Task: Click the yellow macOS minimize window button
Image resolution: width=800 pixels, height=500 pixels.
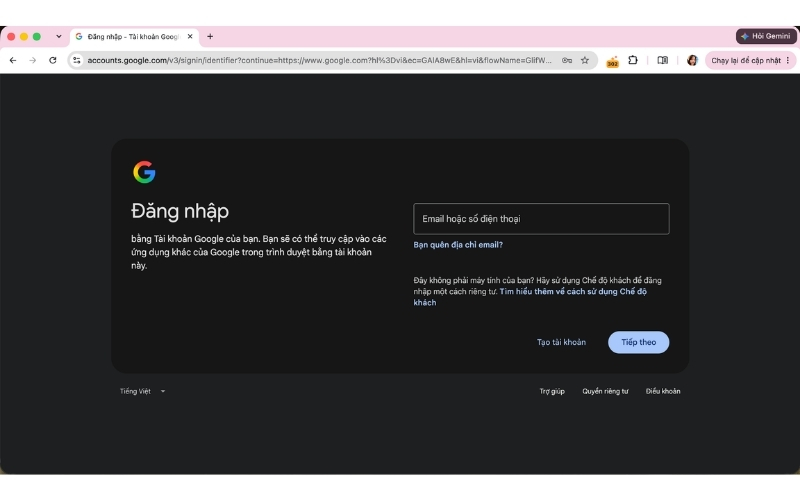Action: (24, 36)
